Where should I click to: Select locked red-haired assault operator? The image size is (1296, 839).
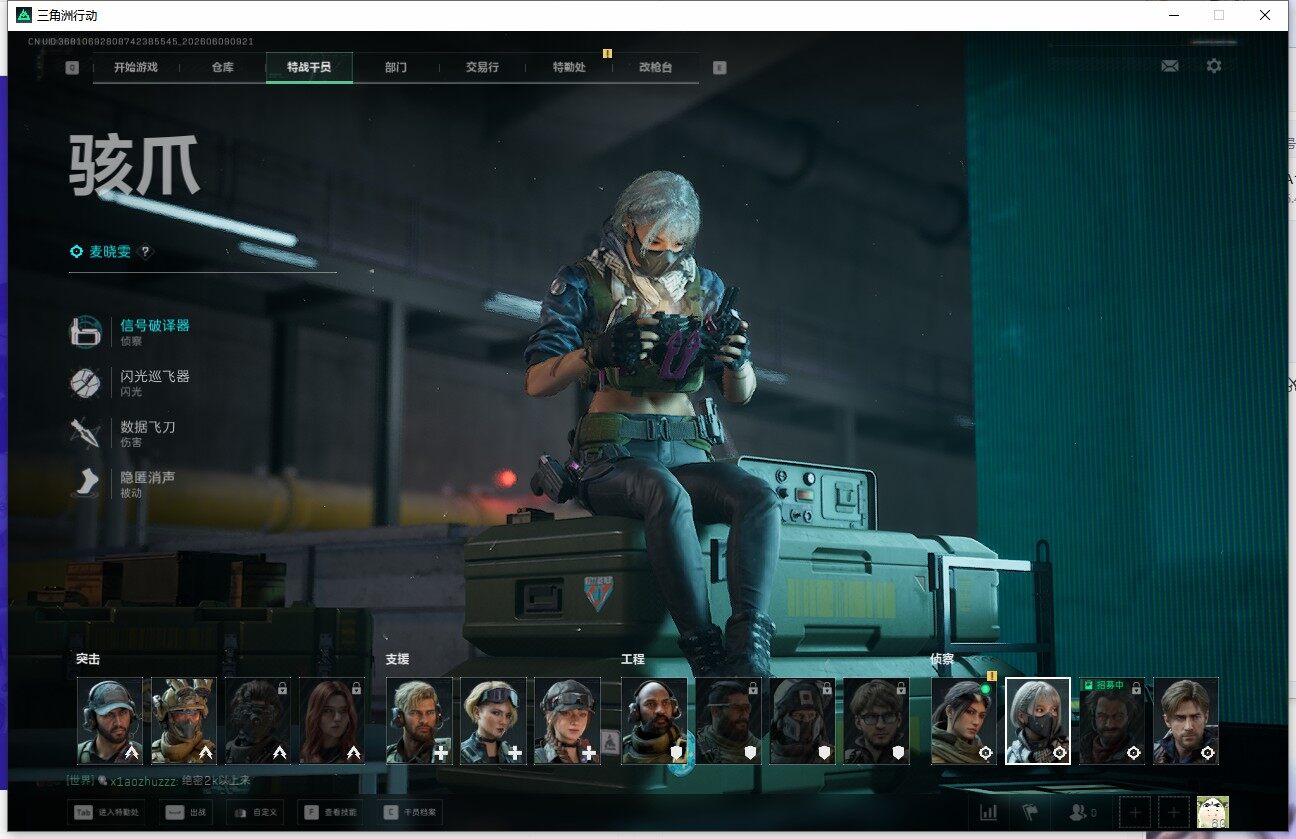332,721
